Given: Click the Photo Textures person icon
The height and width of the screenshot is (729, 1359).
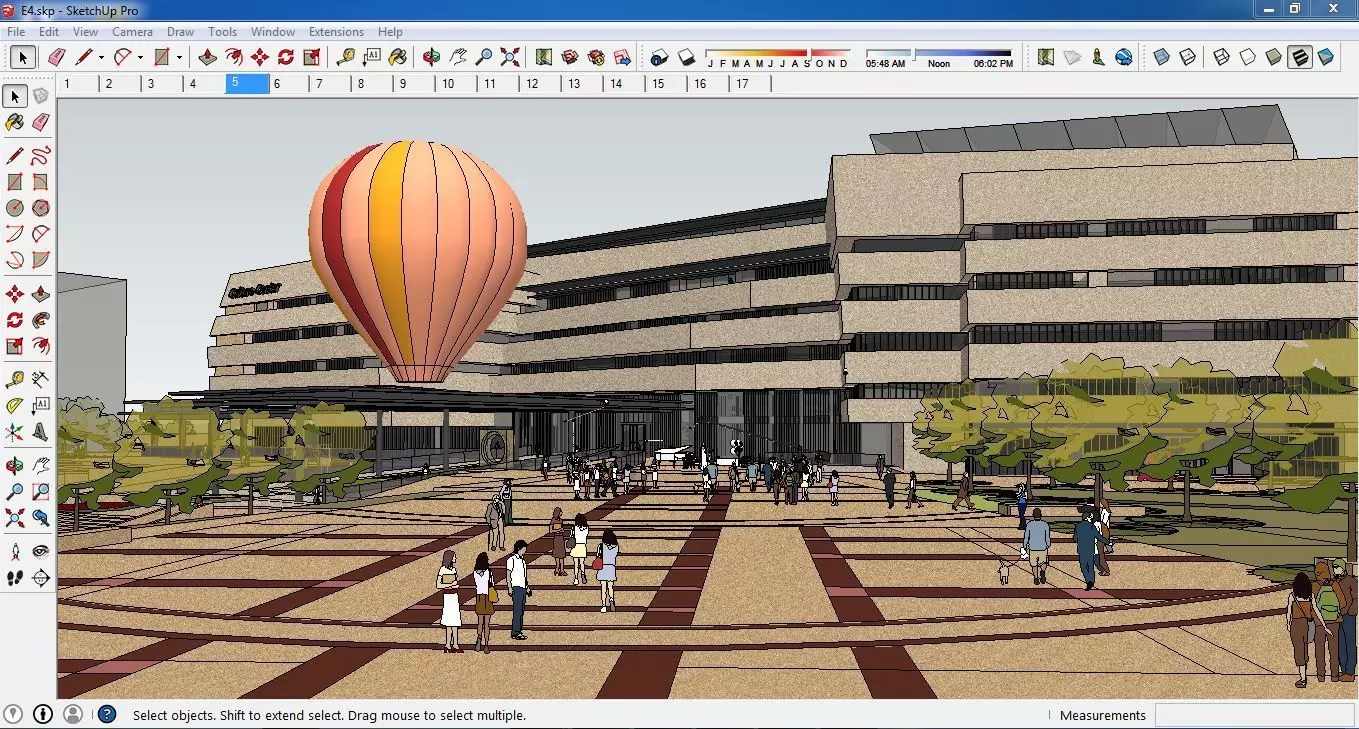Looking at the screenshot, I should pyautogui.click(x=1098, y=57).
